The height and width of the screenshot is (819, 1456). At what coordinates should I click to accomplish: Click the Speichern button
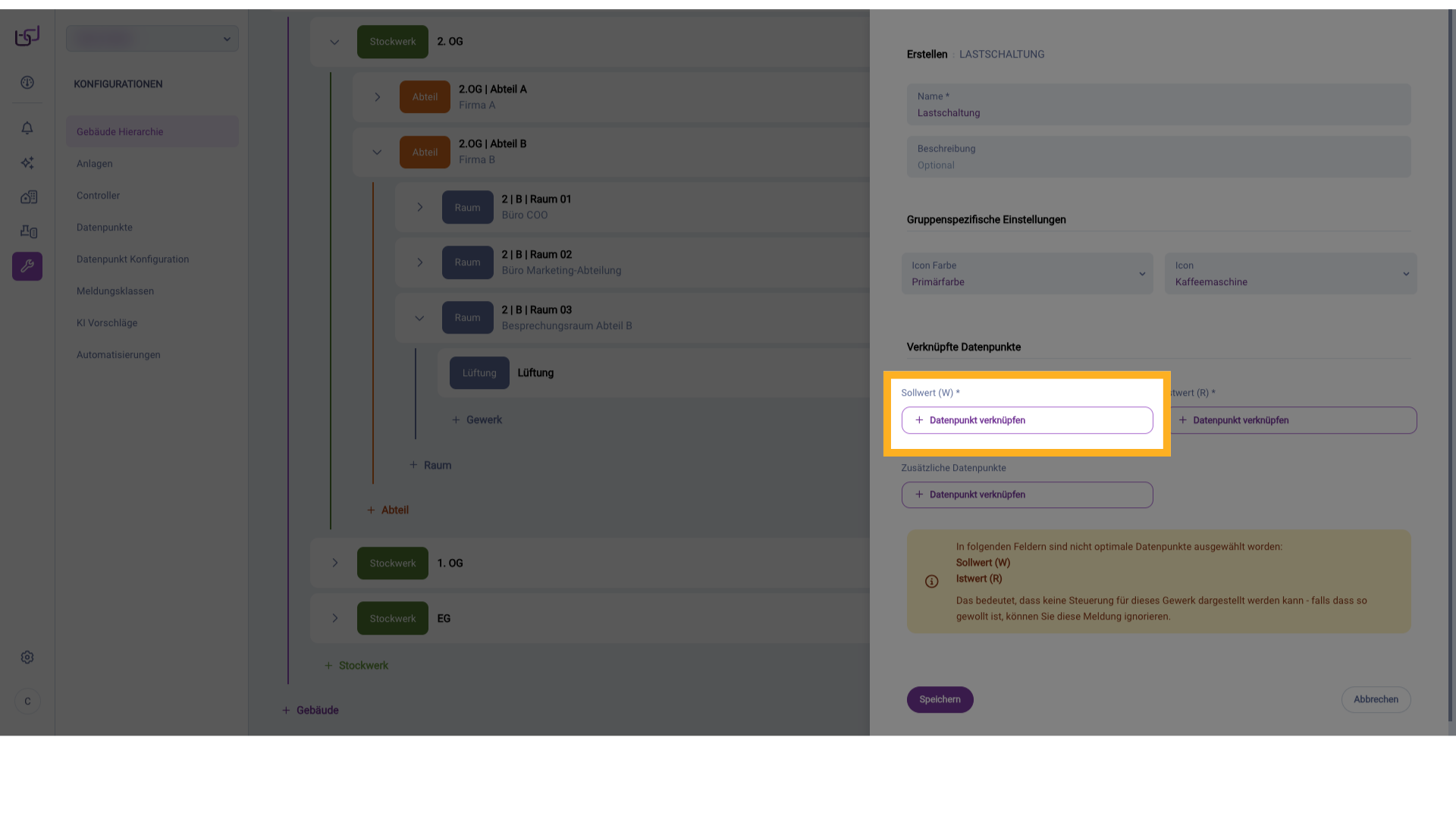click(940, 700)
